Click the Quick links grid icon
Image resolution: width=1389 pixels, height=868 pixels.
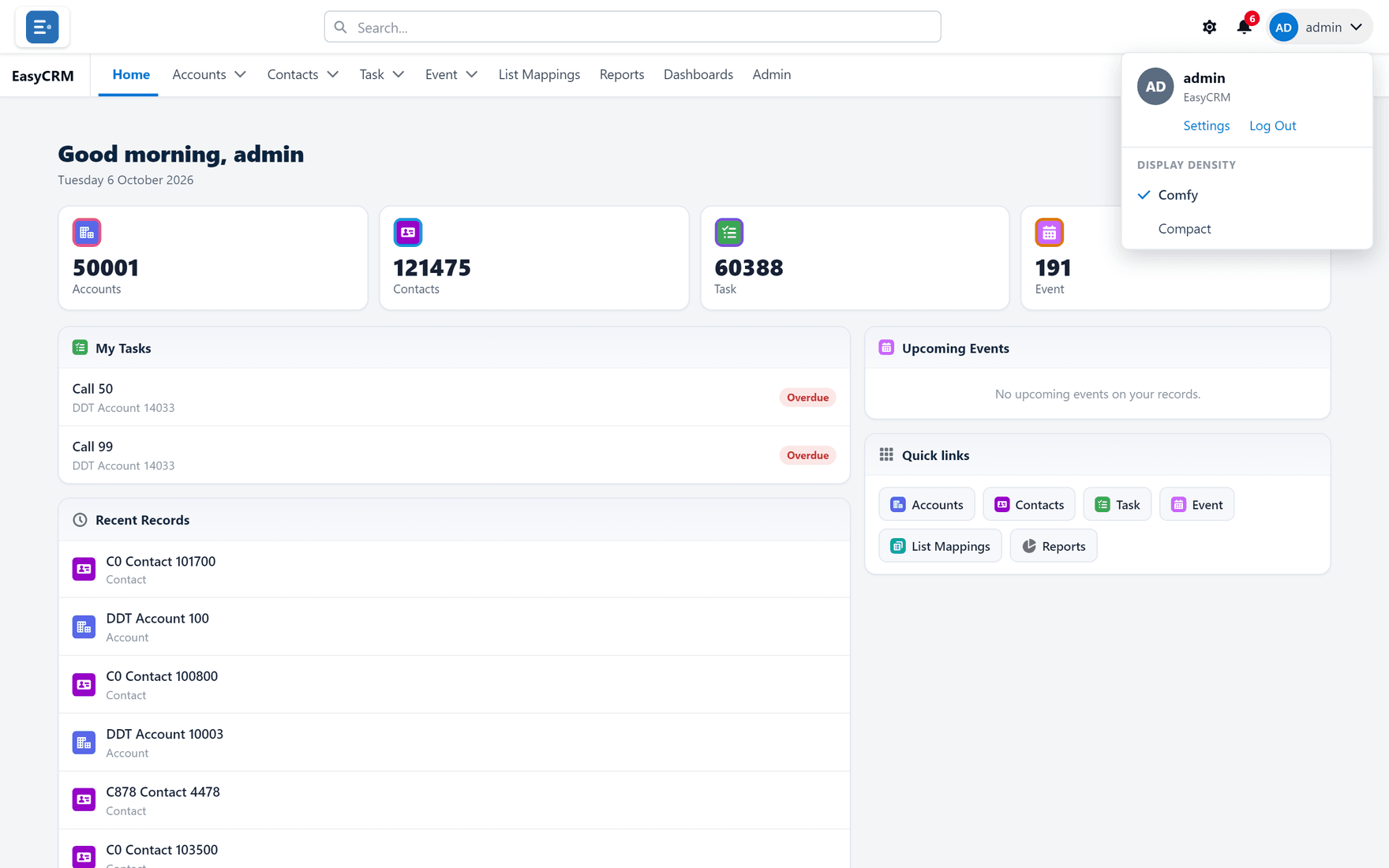[x=886, y=455]
